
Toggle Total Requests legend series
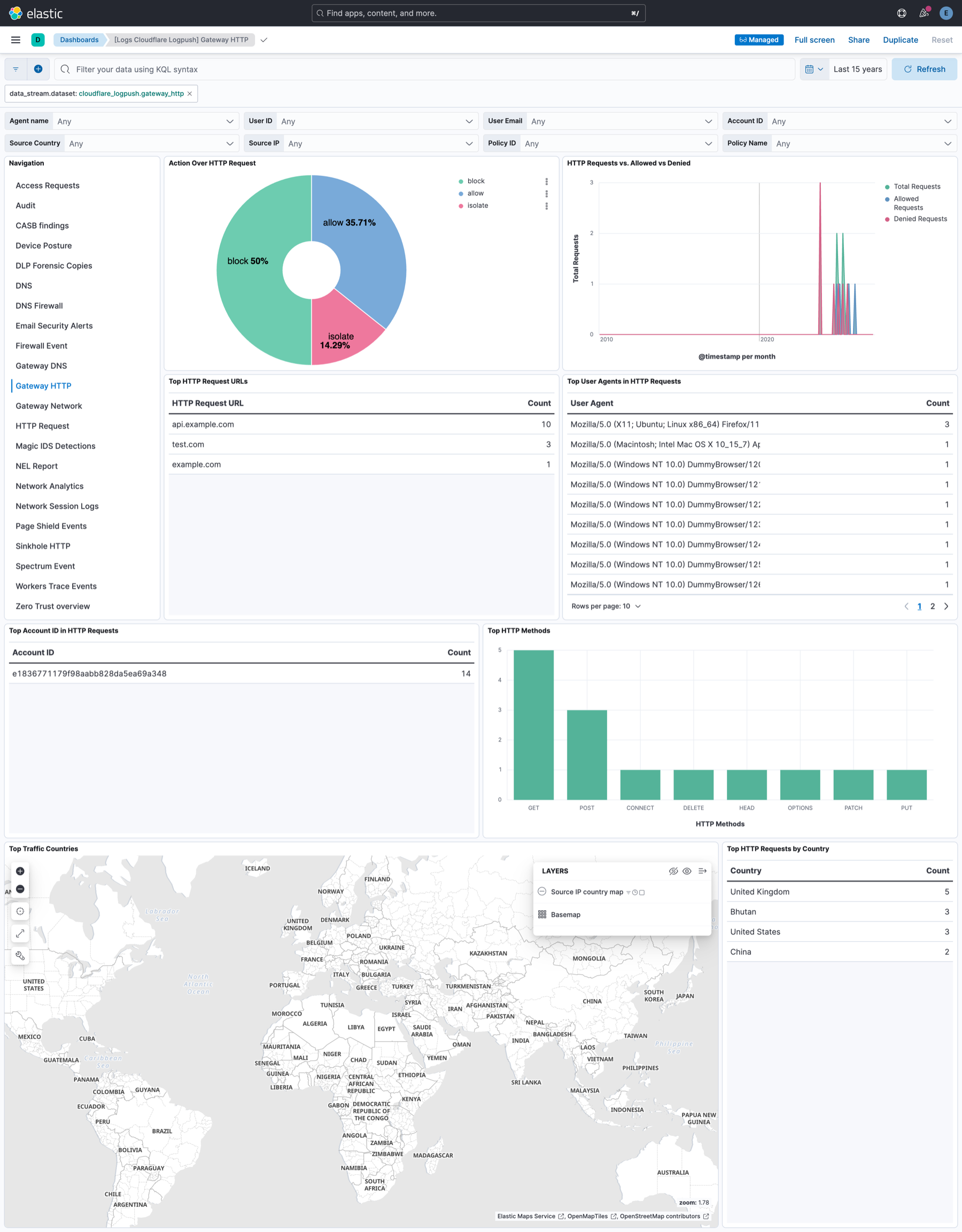(917, 187)
